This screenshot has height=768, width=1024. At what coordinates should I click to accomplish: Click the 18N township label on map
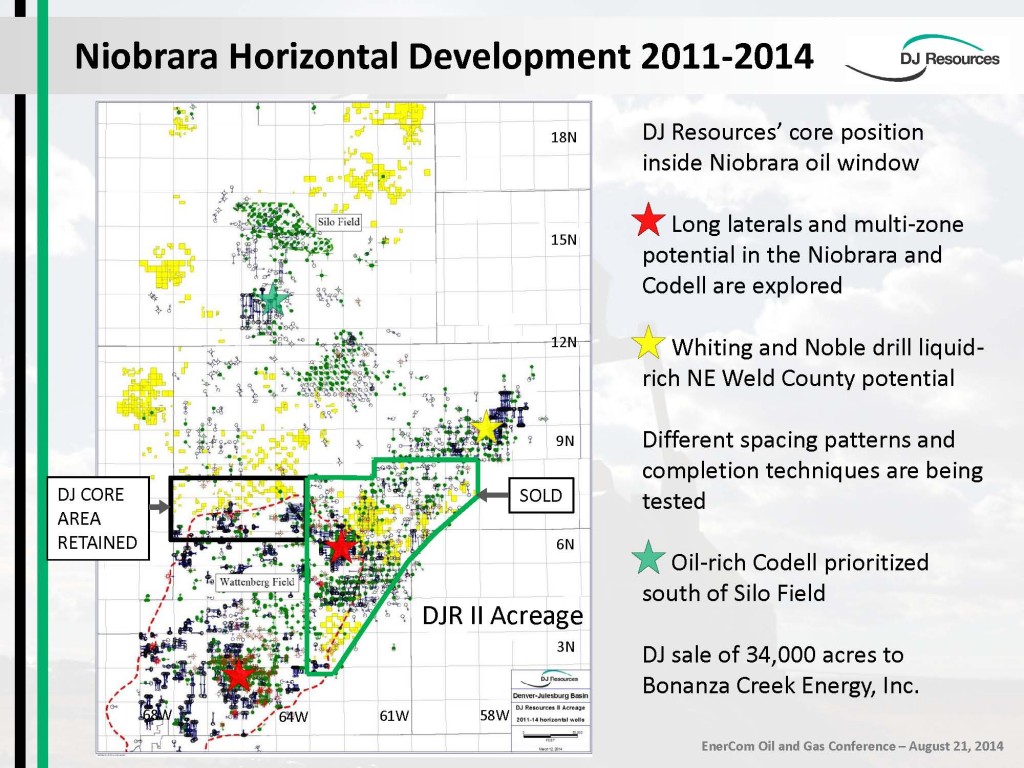pyautogui.click(x=564, y=137)
